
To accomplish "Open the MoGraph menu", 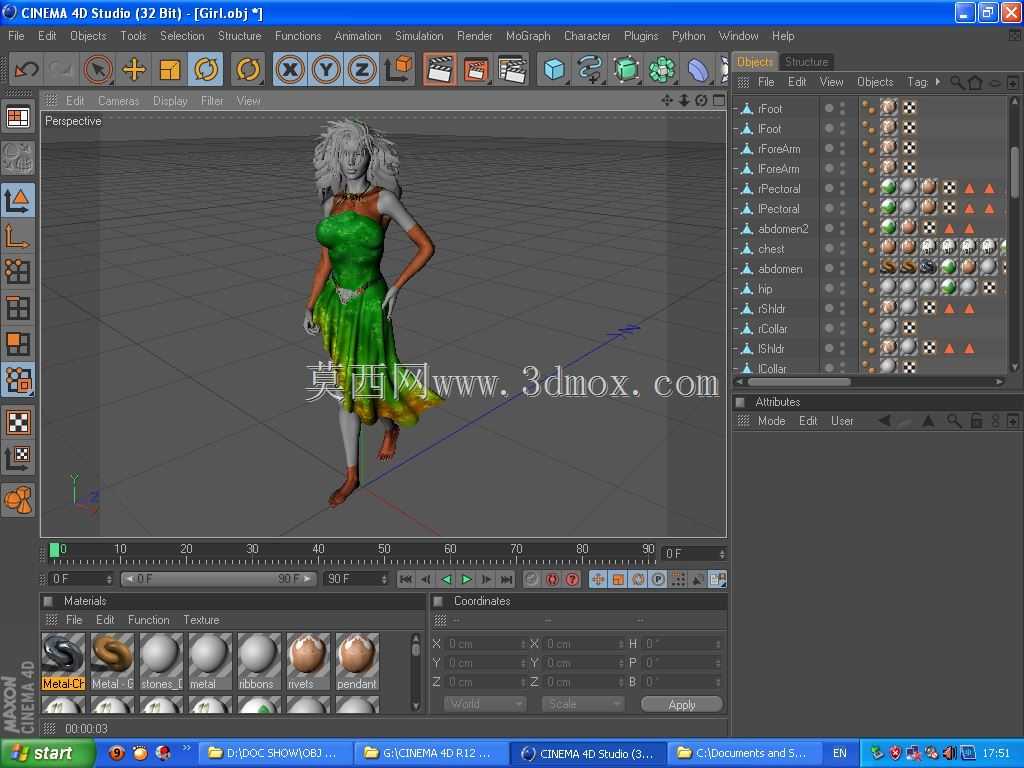I will [x=528, y=36].
